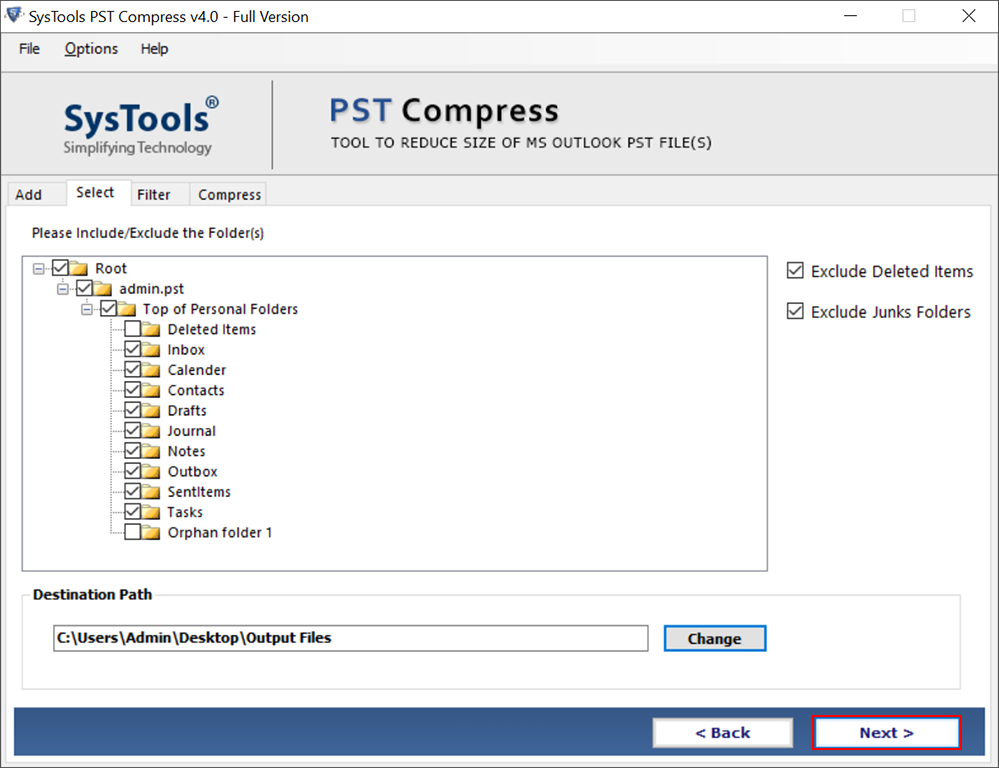999x768 pixels.
Task: Check the Orphan folder 1 checkbox
Action: coord(133,532)
